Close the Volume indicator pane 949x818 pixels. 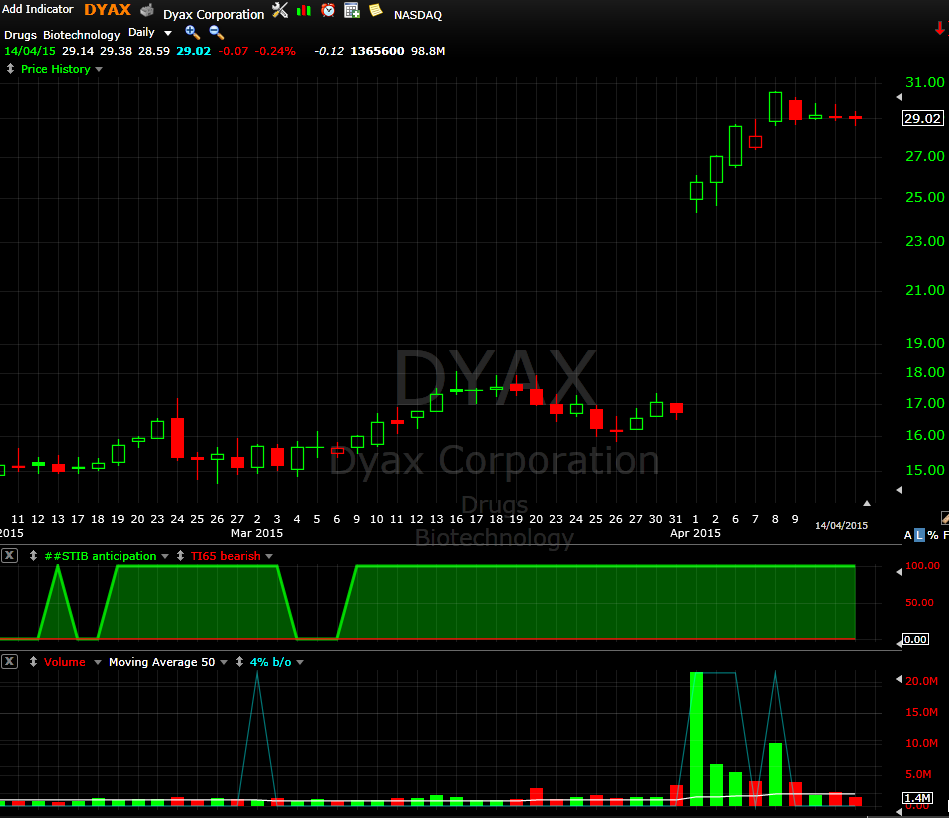click(9, 661)
